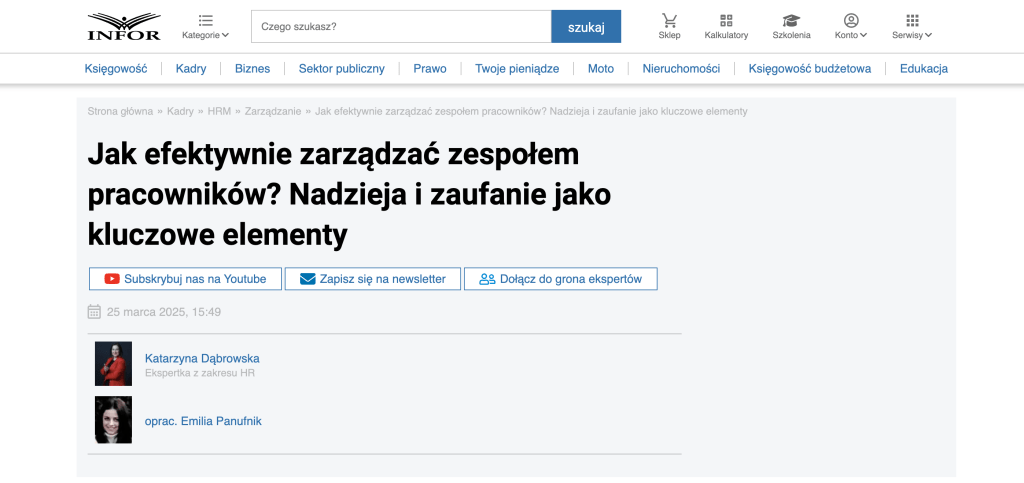Open the Sklep shopping cart icon
Screen dimensions: 1024x483
(669, 20)
